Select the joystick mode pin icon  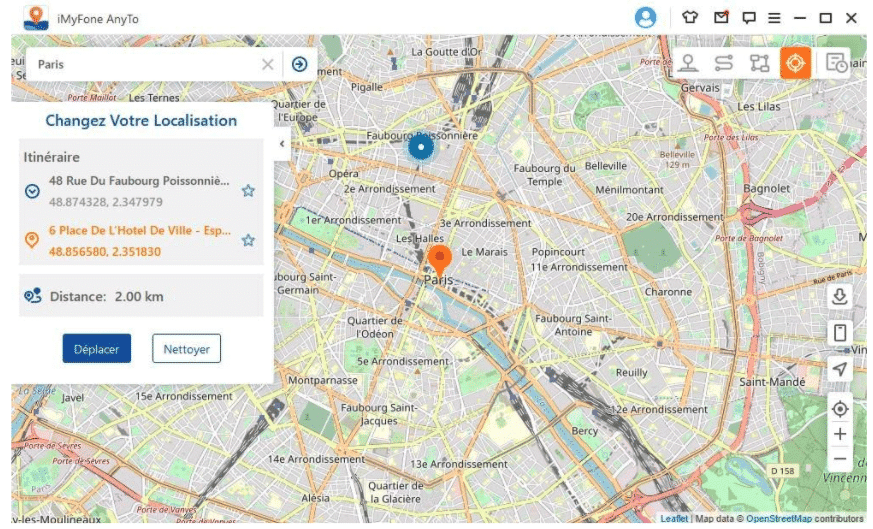click(688, 63)
